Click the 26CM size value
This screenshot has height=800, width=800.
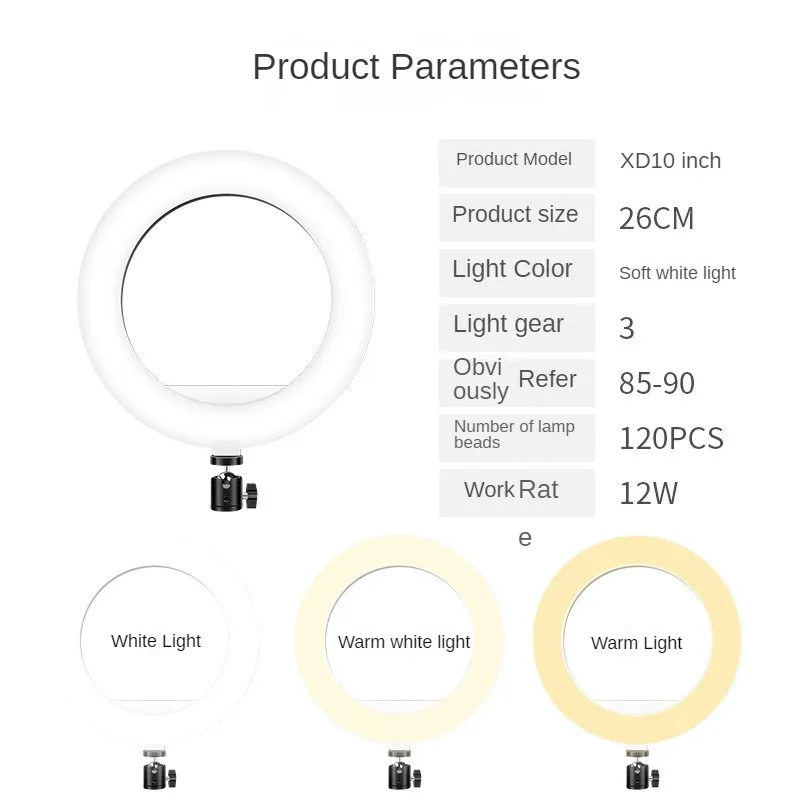tap(656, 218)
